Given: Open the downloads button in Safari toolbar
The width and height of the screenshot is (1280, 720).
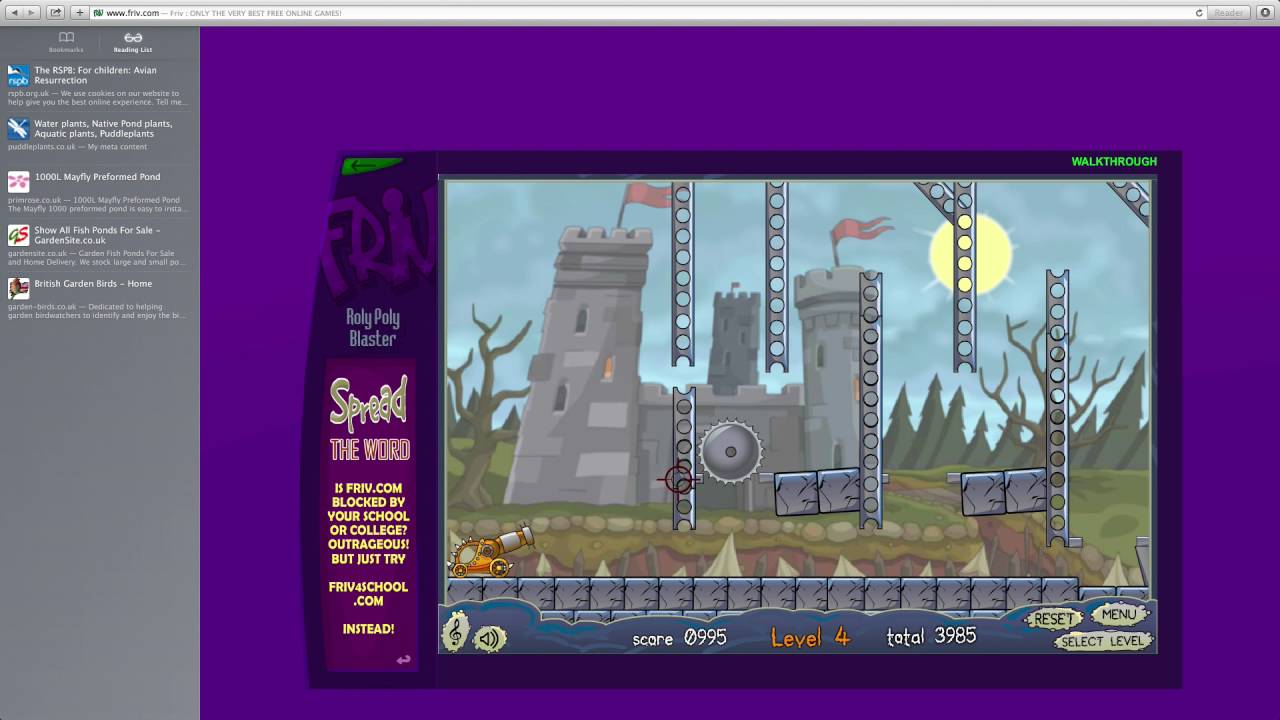Looking at the screenshot, I should coord(1265,13).
